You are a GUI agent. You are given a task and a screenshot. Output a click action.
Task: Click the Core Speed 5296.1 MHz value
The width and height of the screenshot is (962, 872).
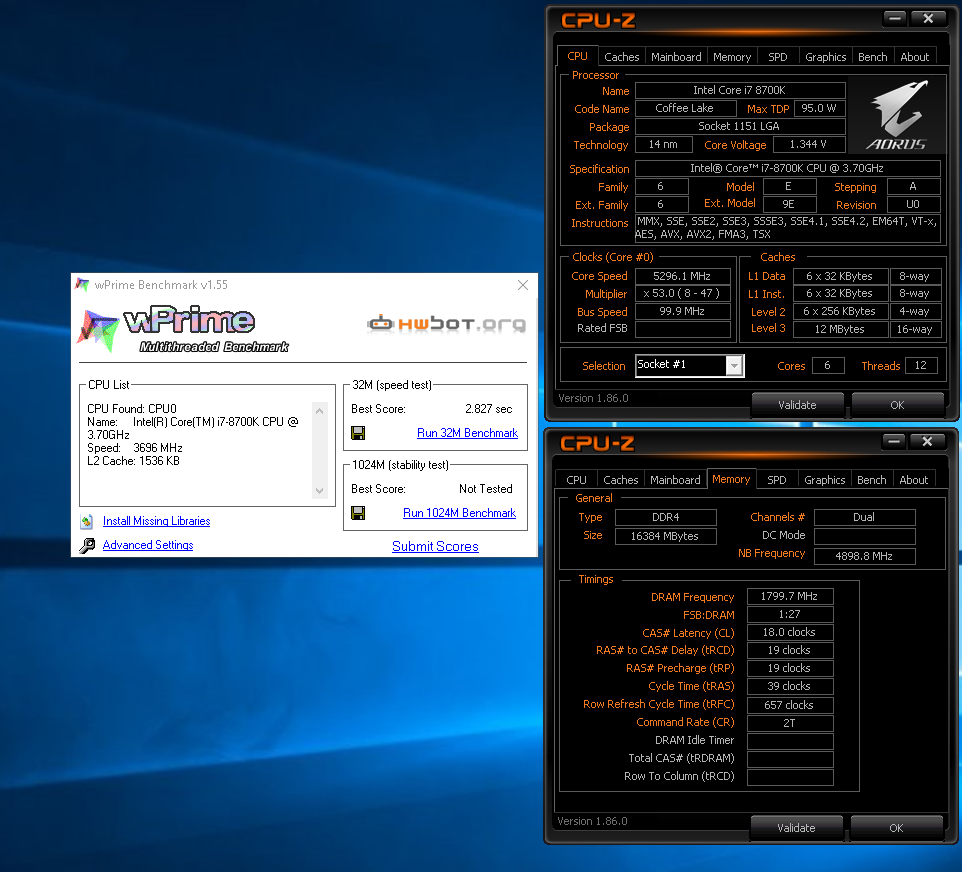(x=682, y=276)
